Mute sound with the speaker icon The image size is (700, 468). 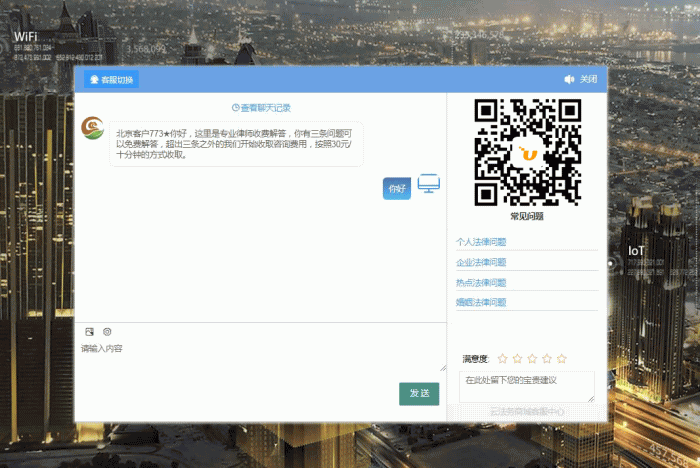pyautogui.click(x=569, y=79)
